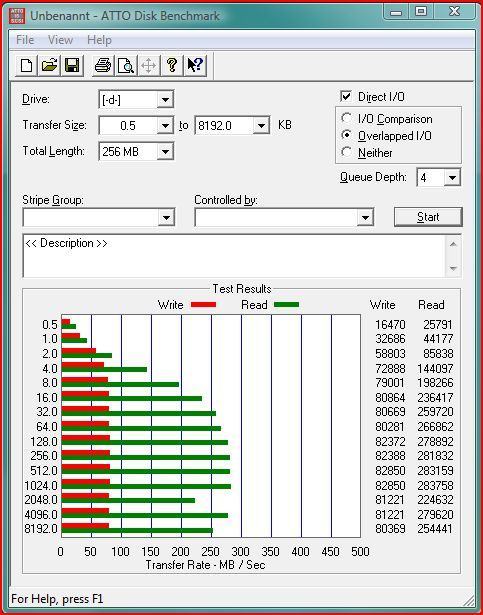Click the ATTO application icon in title bar
This screenshot has width=483, height=615.
(17, 16)
